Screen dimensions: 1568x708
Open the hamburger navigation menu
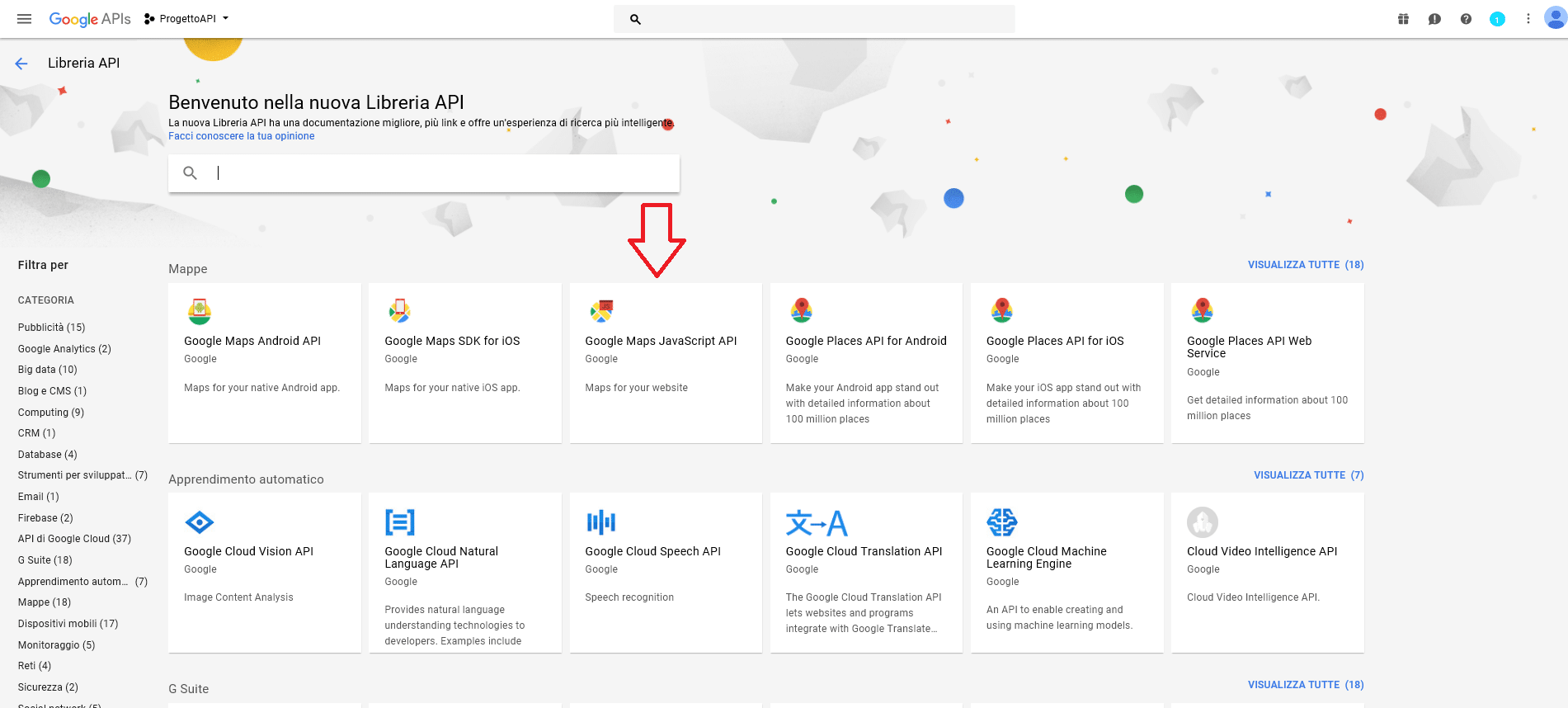pos(24,18)
